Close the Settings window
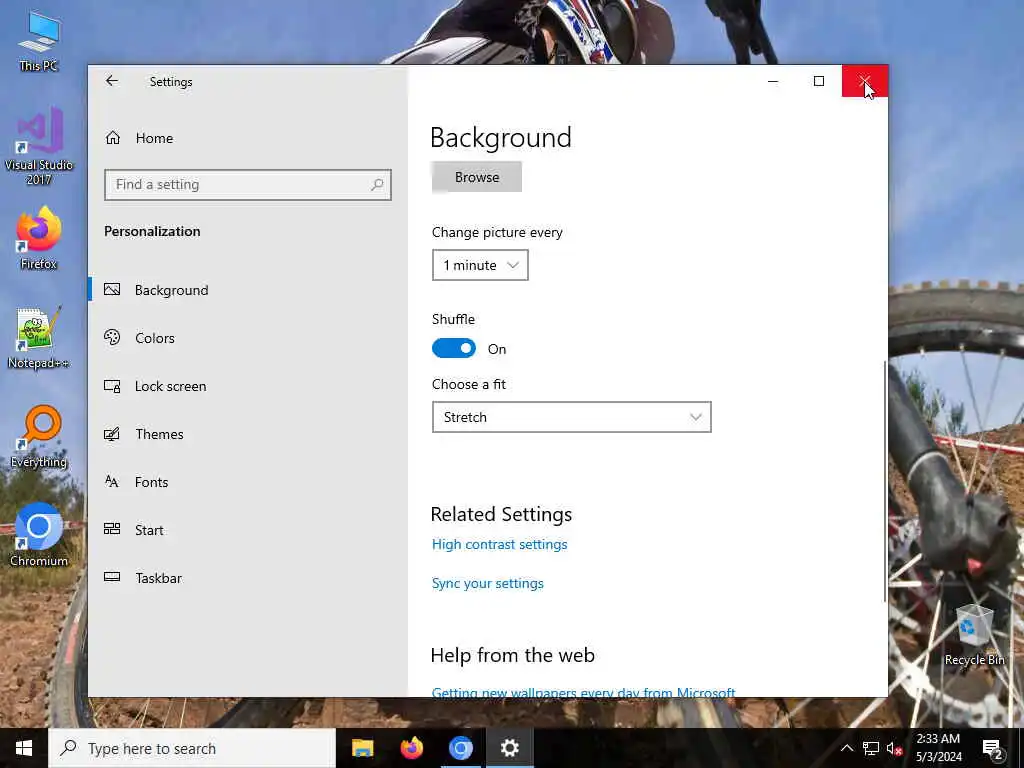 click(865, 81)
